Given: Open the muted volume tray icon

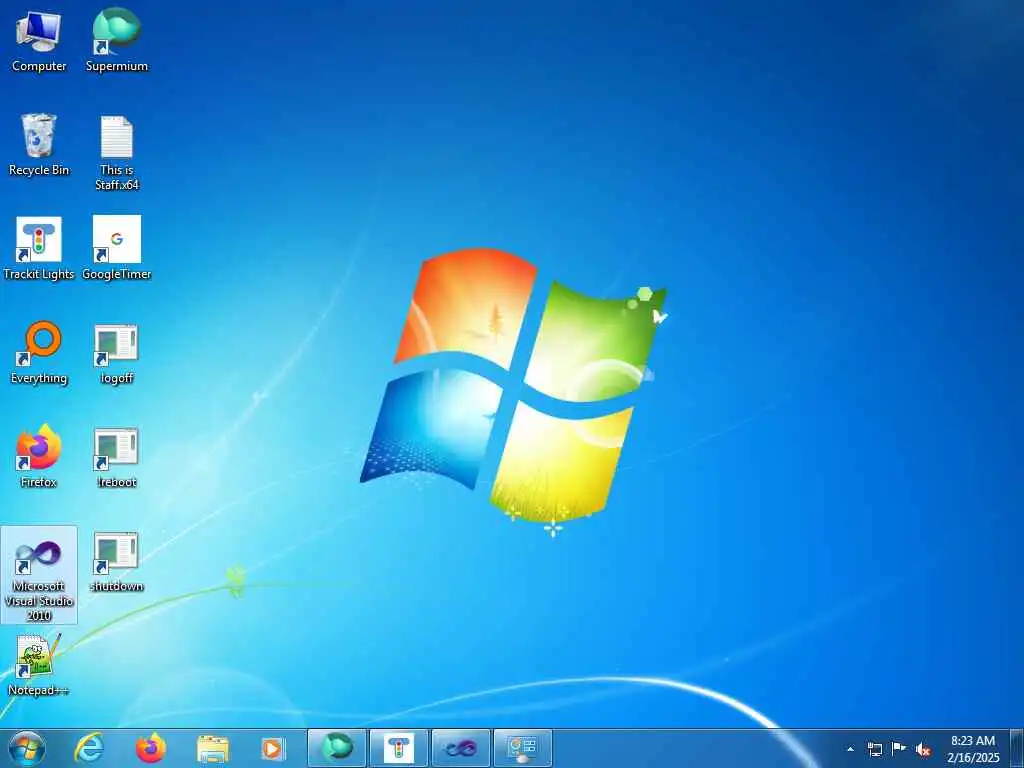Looking at the screenshot, I should (x=923, y=749).
